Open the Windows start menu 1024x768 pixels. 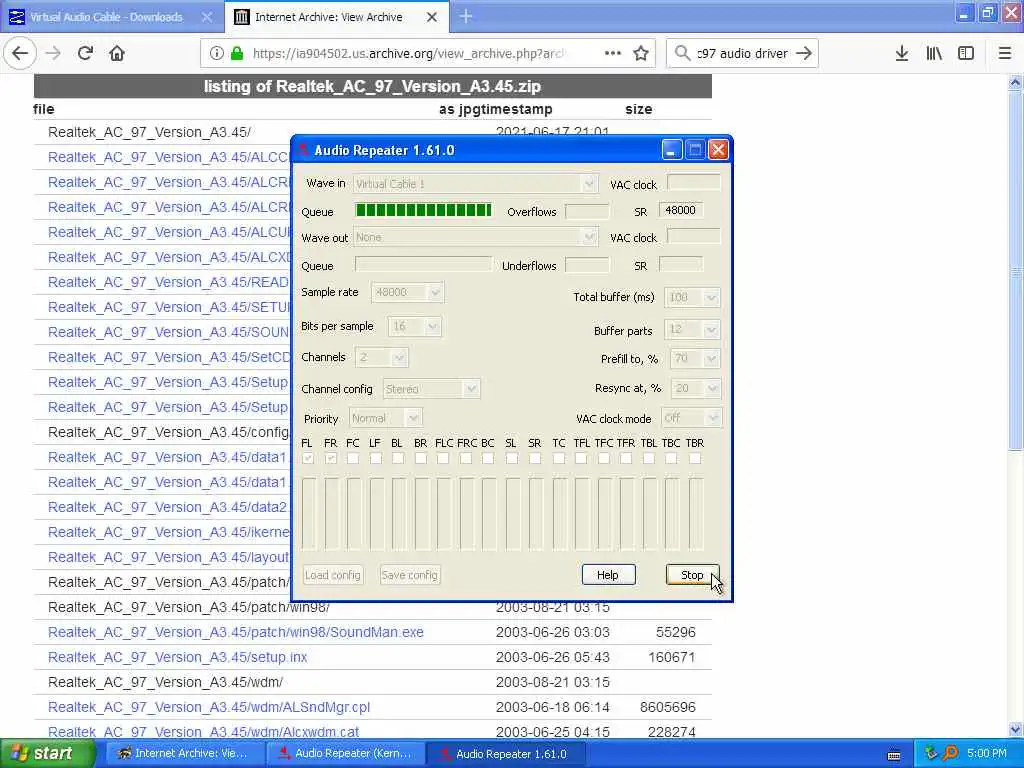point(47,754)
